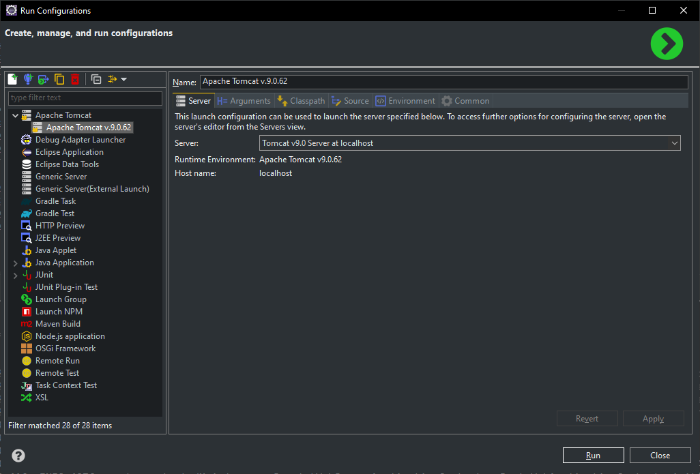The width and height of the screenshot is (700, 474).
Task: Open the Classpath tab
Action: [x=301, y=101]
